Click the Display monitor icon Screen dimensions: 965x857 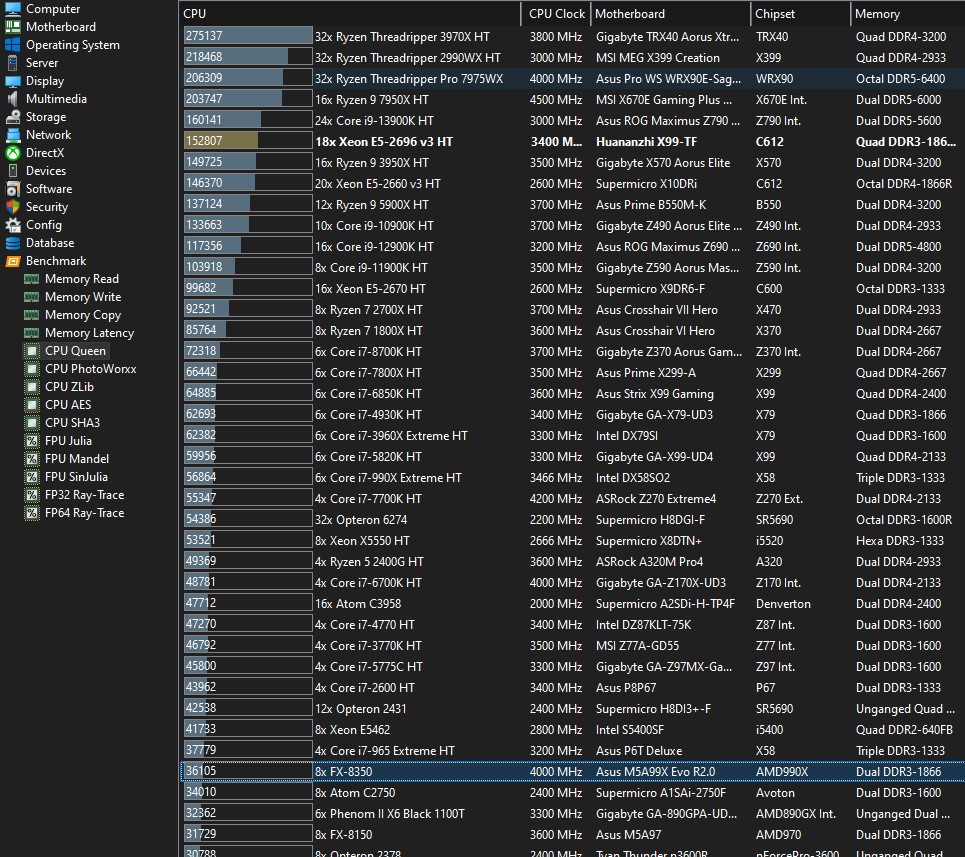[13, 81]
